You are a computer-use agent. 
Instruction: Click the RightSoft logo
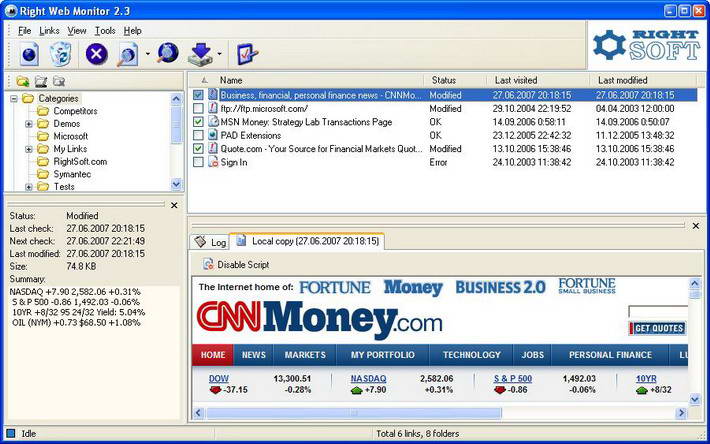647,45
